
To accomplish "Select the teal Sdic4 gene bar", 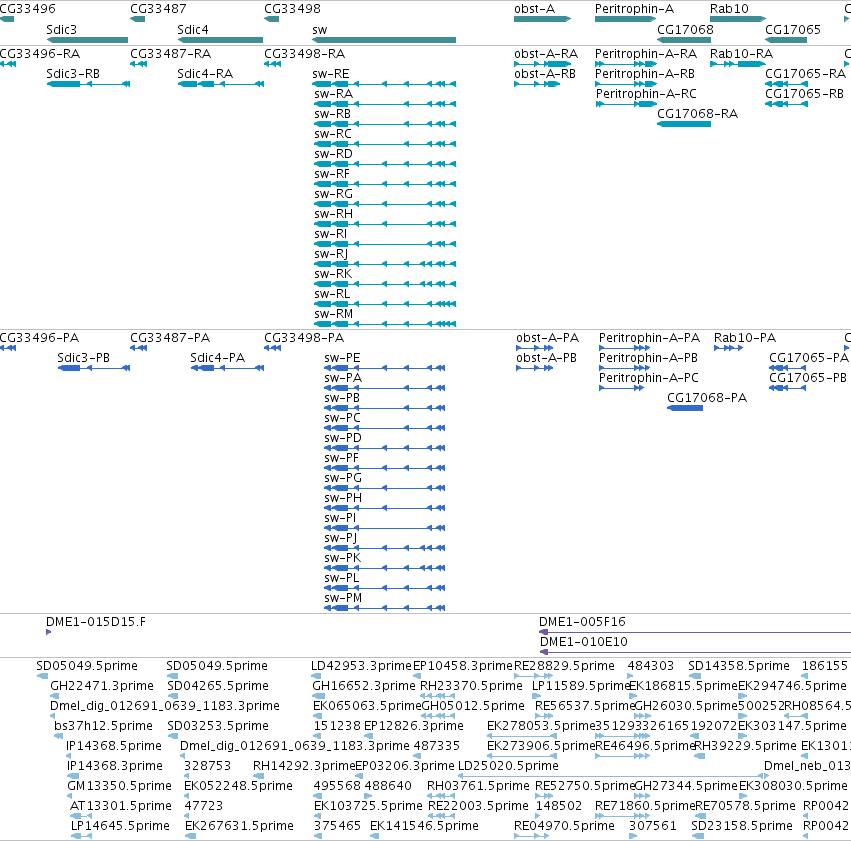I will [x=220, y=40].
